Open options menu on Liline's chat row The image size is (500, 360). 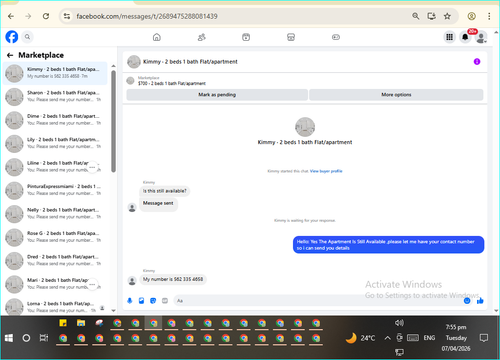(x=92, y=167)
